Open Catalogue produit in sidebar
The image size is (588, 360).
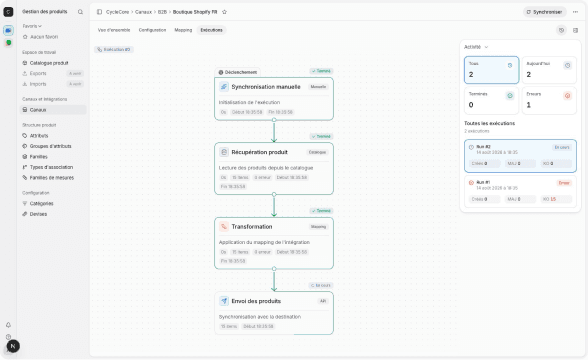(x=52, y=63)
